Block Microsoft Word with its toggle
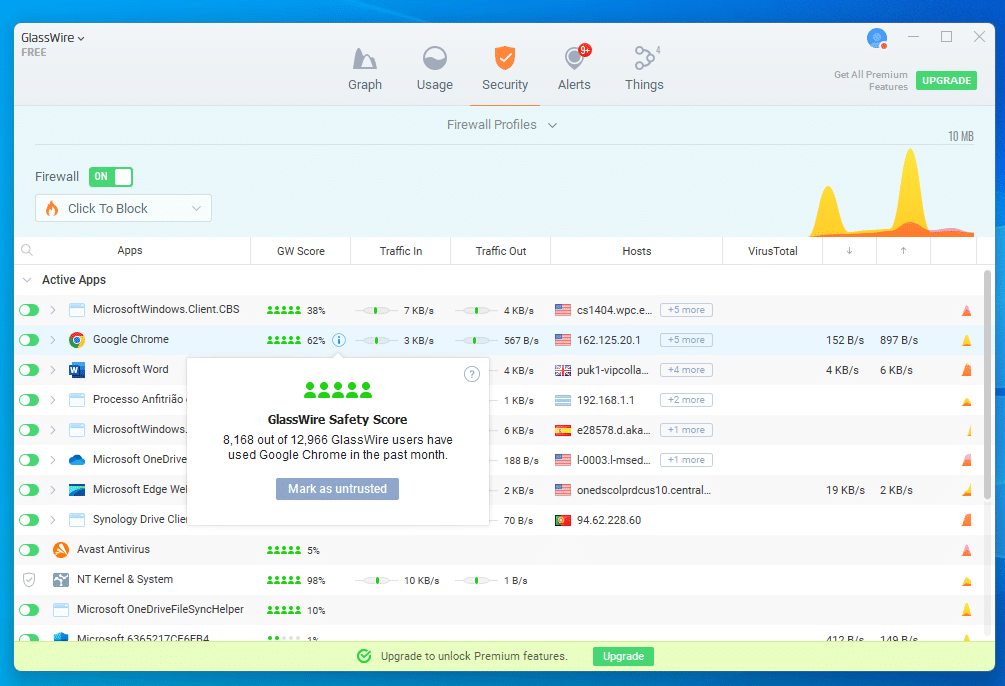The width and height of the screenshot is (1005, 686). click(29, 370)
